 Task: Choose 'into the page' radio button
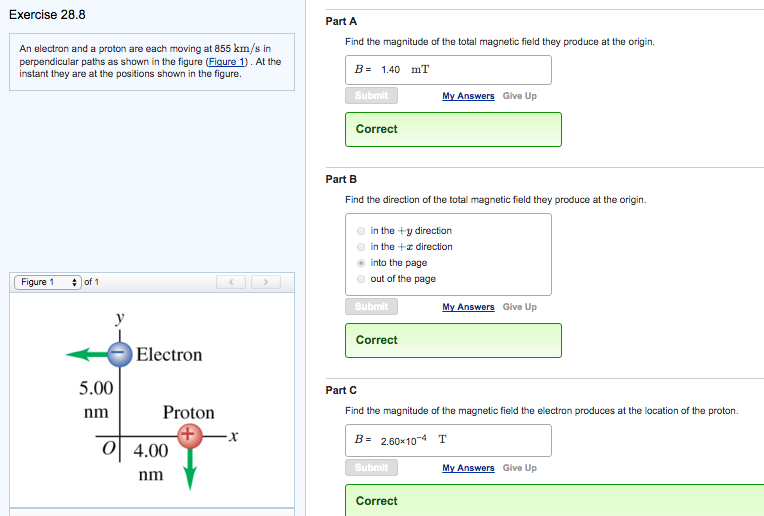(x=361, y=263)
